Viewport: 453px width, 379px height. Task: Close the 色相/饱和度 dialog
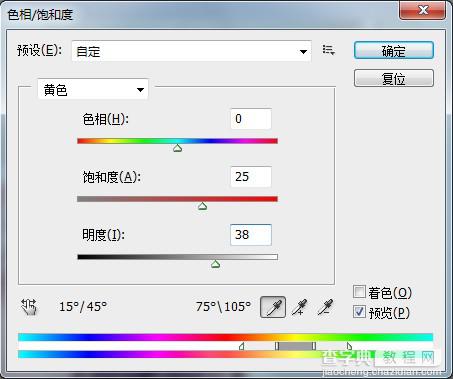point(423,10)
